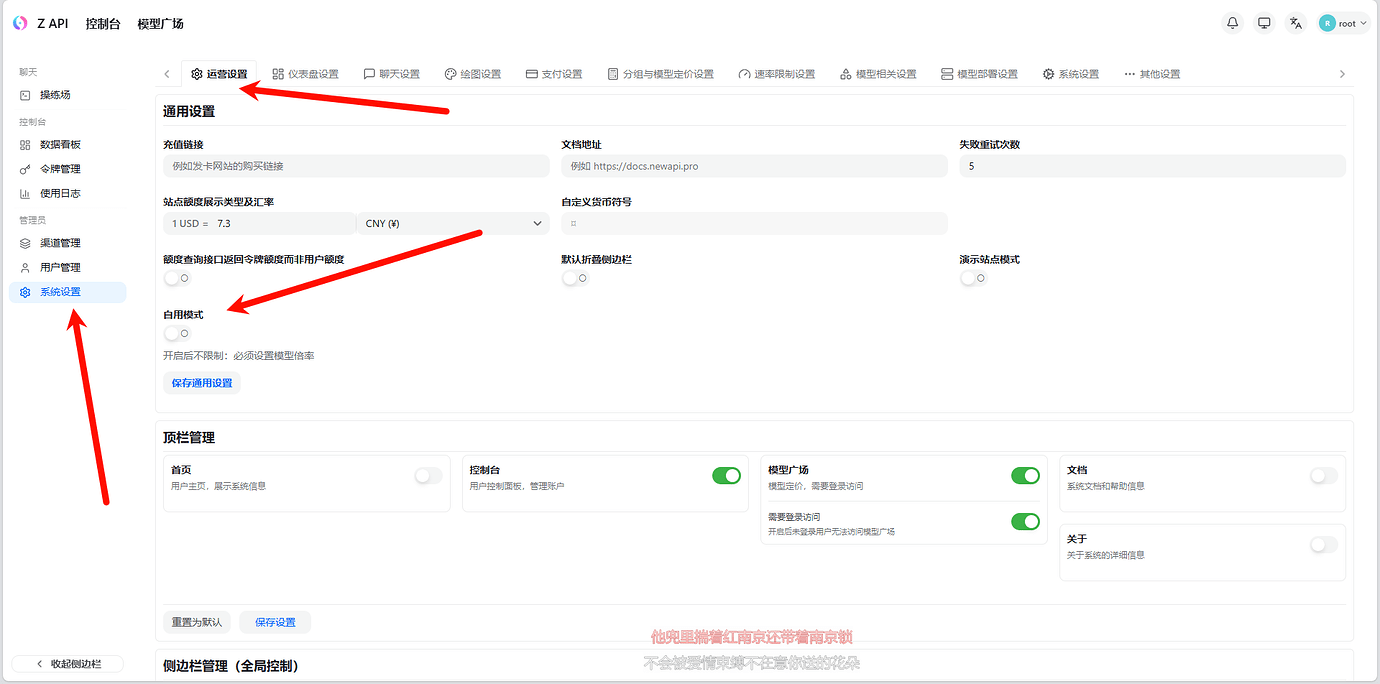1380x684 pixels.
Task: Click the 用户管理 person icon
Action: [25, 267]
